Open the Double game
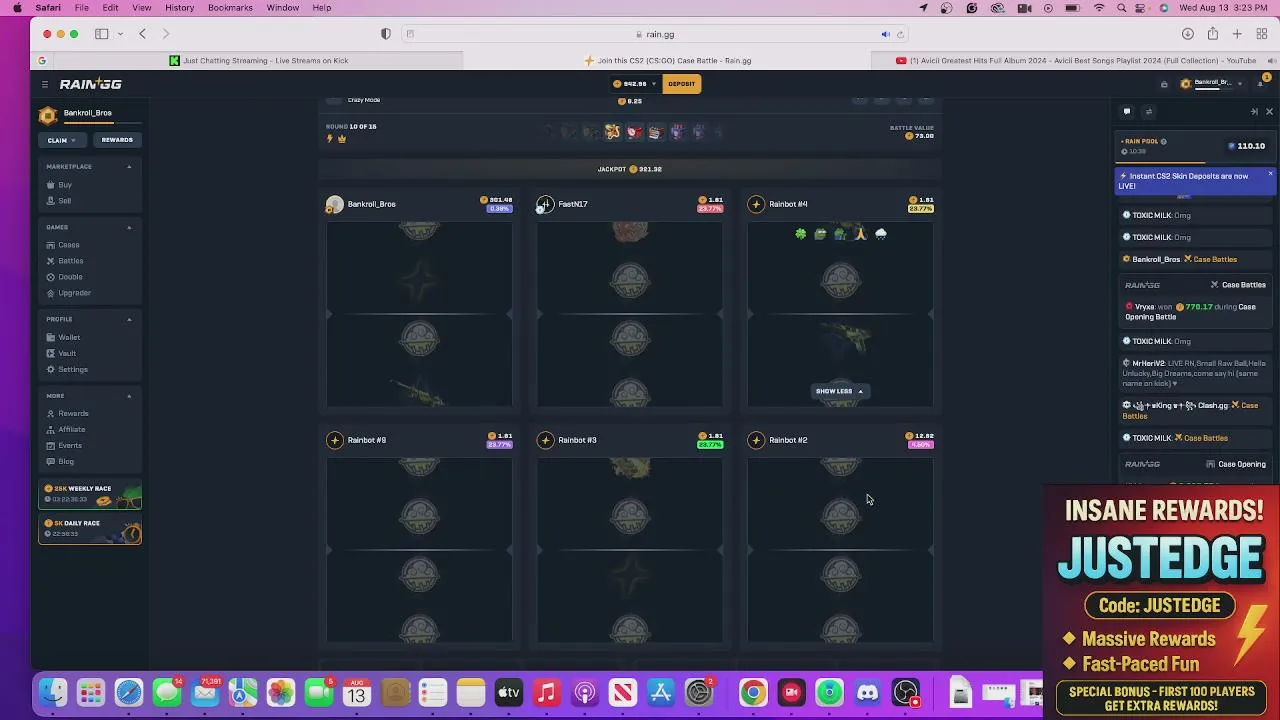 pos(70,277)
